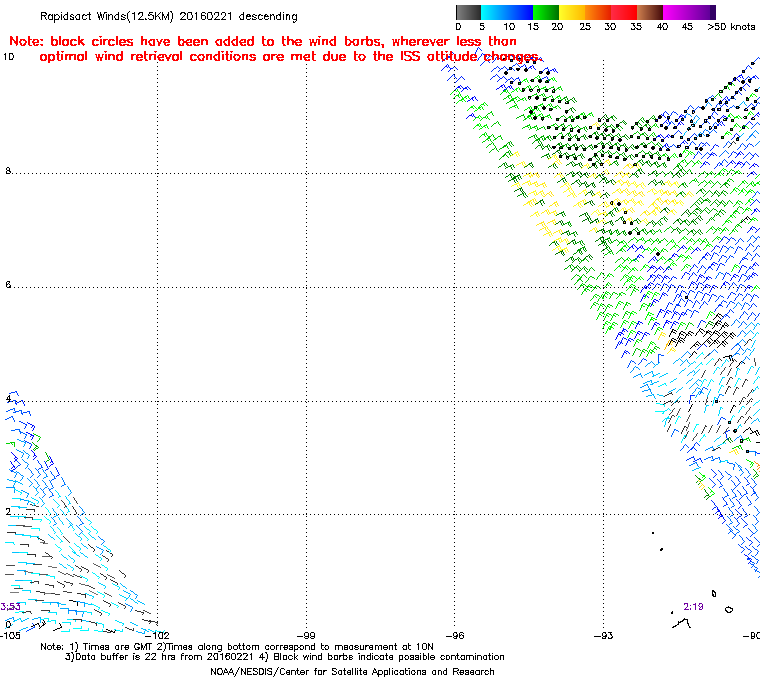Click the red 'Note: black circles have been added' line
The image size is (760, 688).
[x=263, y=41]
